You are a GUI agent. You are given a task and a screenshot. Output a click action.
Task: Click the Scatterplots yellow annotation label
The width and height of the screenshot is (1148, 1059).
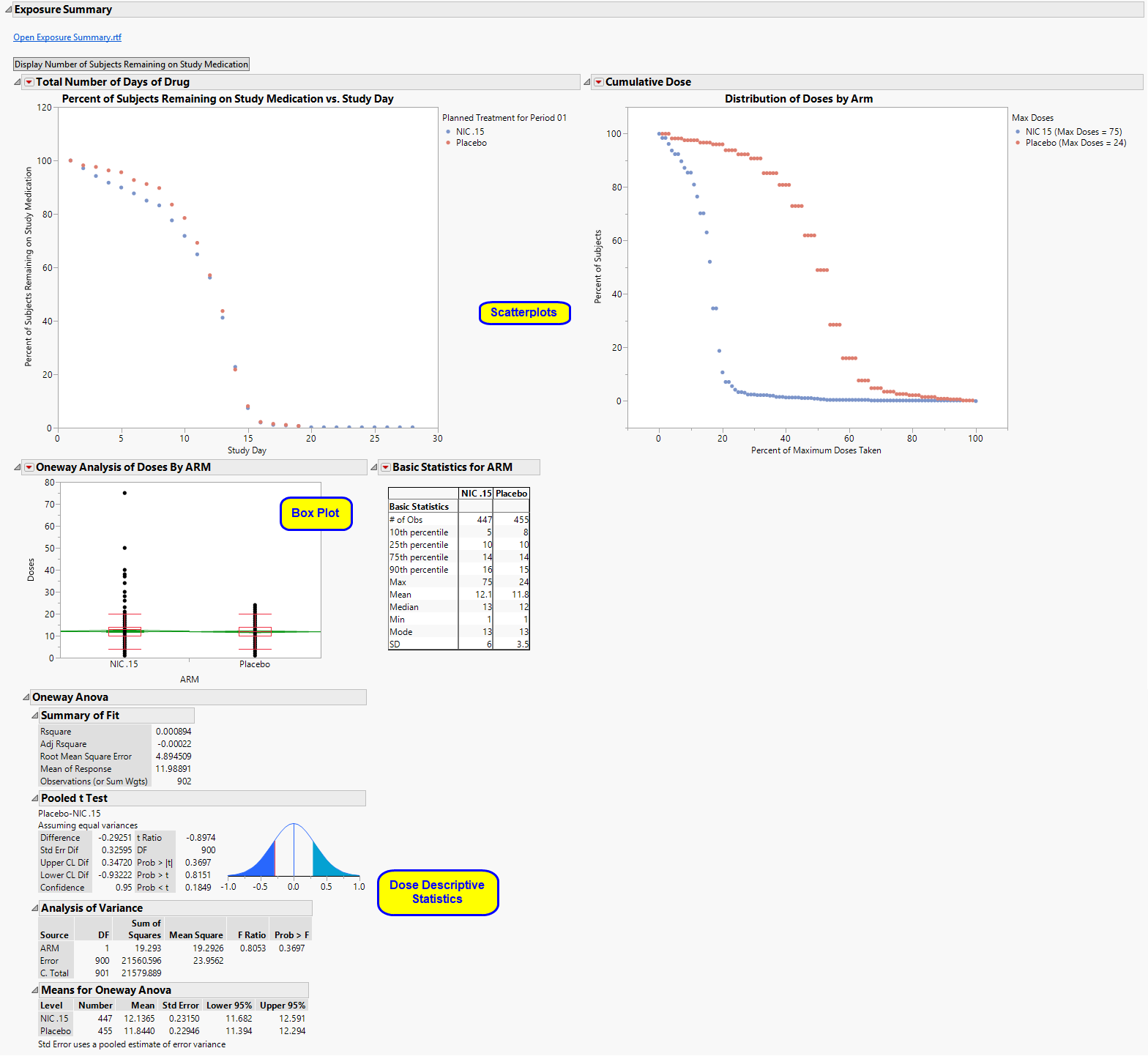pyautogui.click(x=524, y=313)
